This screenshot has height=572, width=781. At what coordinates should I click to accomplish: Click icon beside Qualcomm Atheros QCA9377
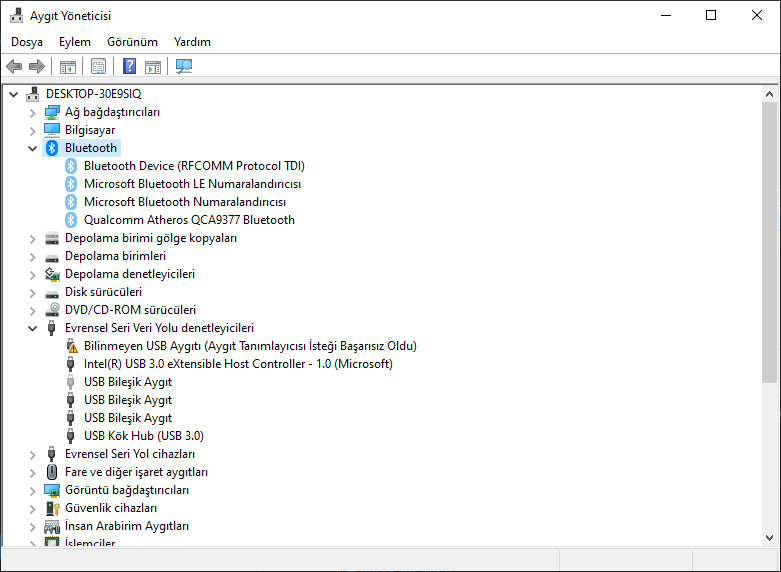point(71,220)
